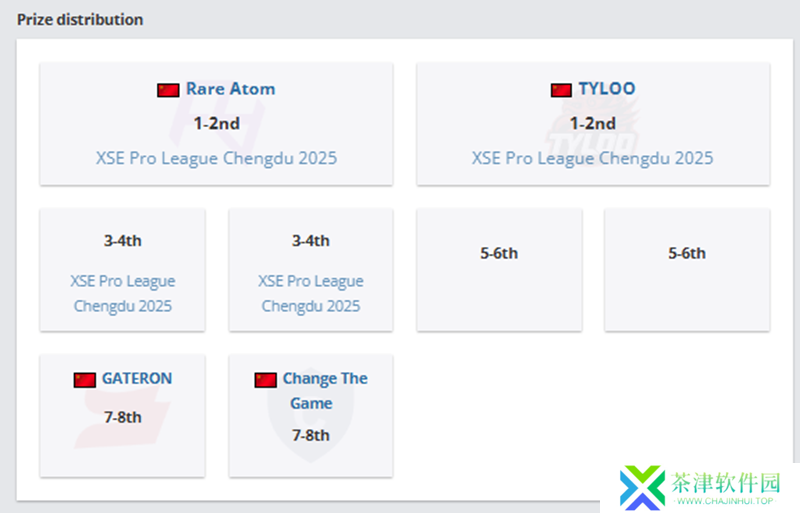This screenshot has height=513, width=800.
Task: Click 1-2nd placement text under Rare Atom
Action: pyautogui.click(x=216, y=124)
